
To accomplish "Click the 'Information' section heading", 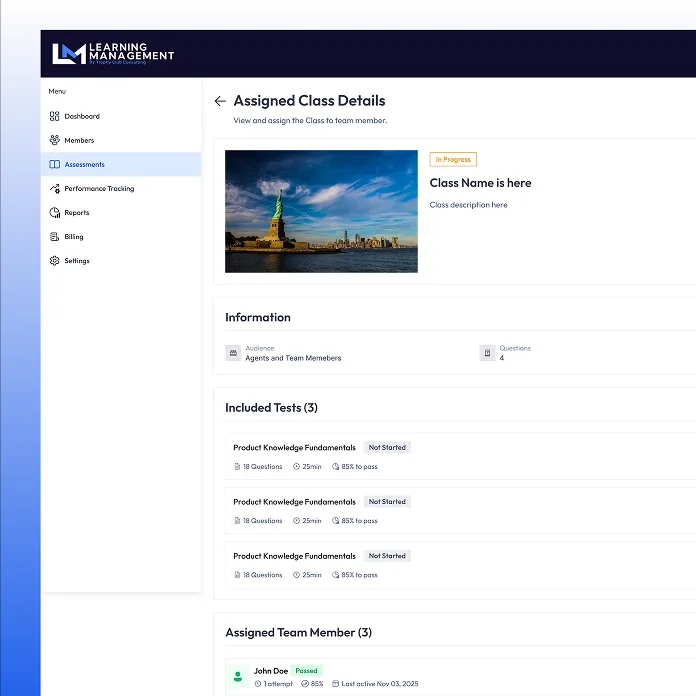I will pyautogui.click(x=258, y=317).
